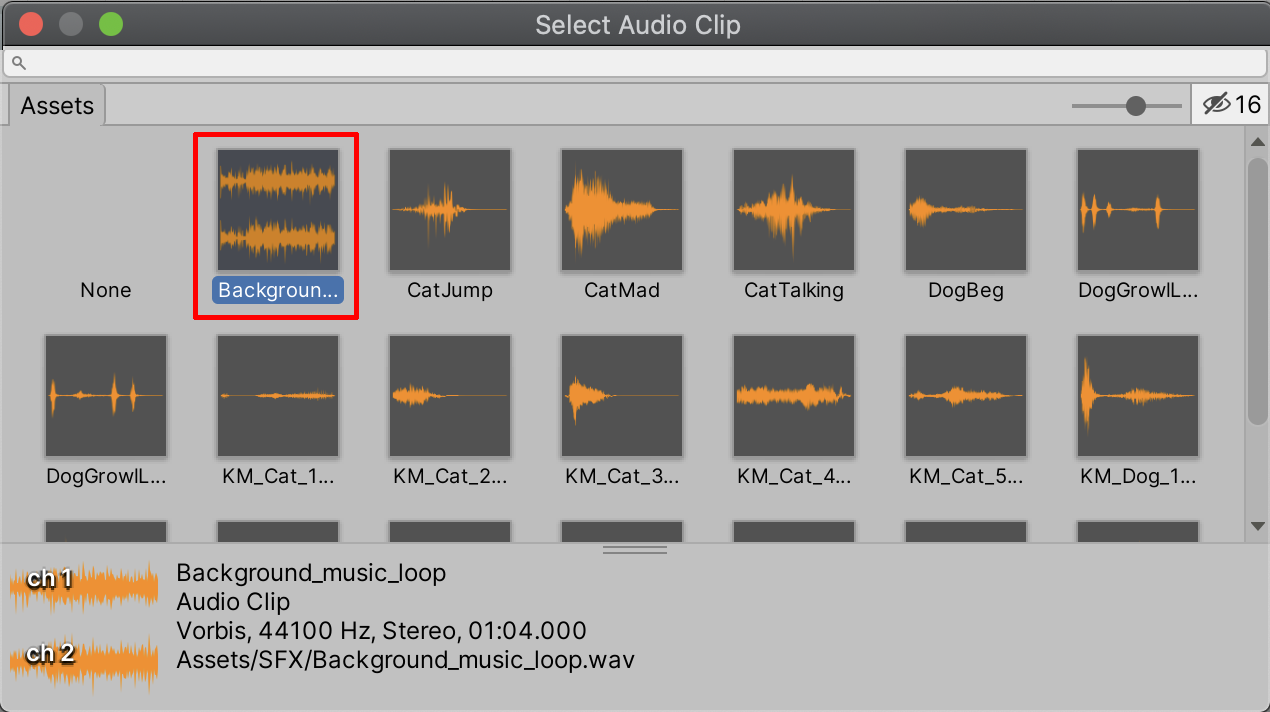Choose the CatTalking waveform thumbnail
1270x712 pixels.
[794, 210]
